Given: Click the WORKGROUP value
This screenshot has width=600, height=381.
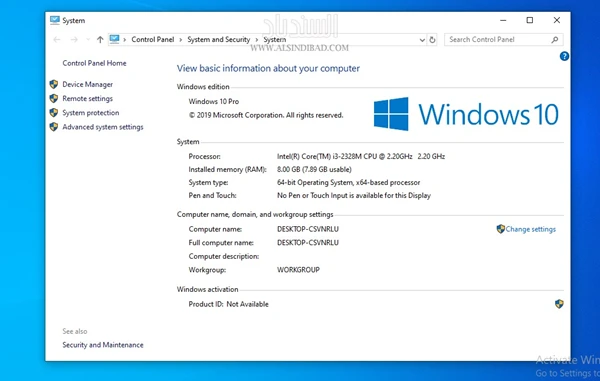Looking at the screenshot, I should (x=298, y=270).
